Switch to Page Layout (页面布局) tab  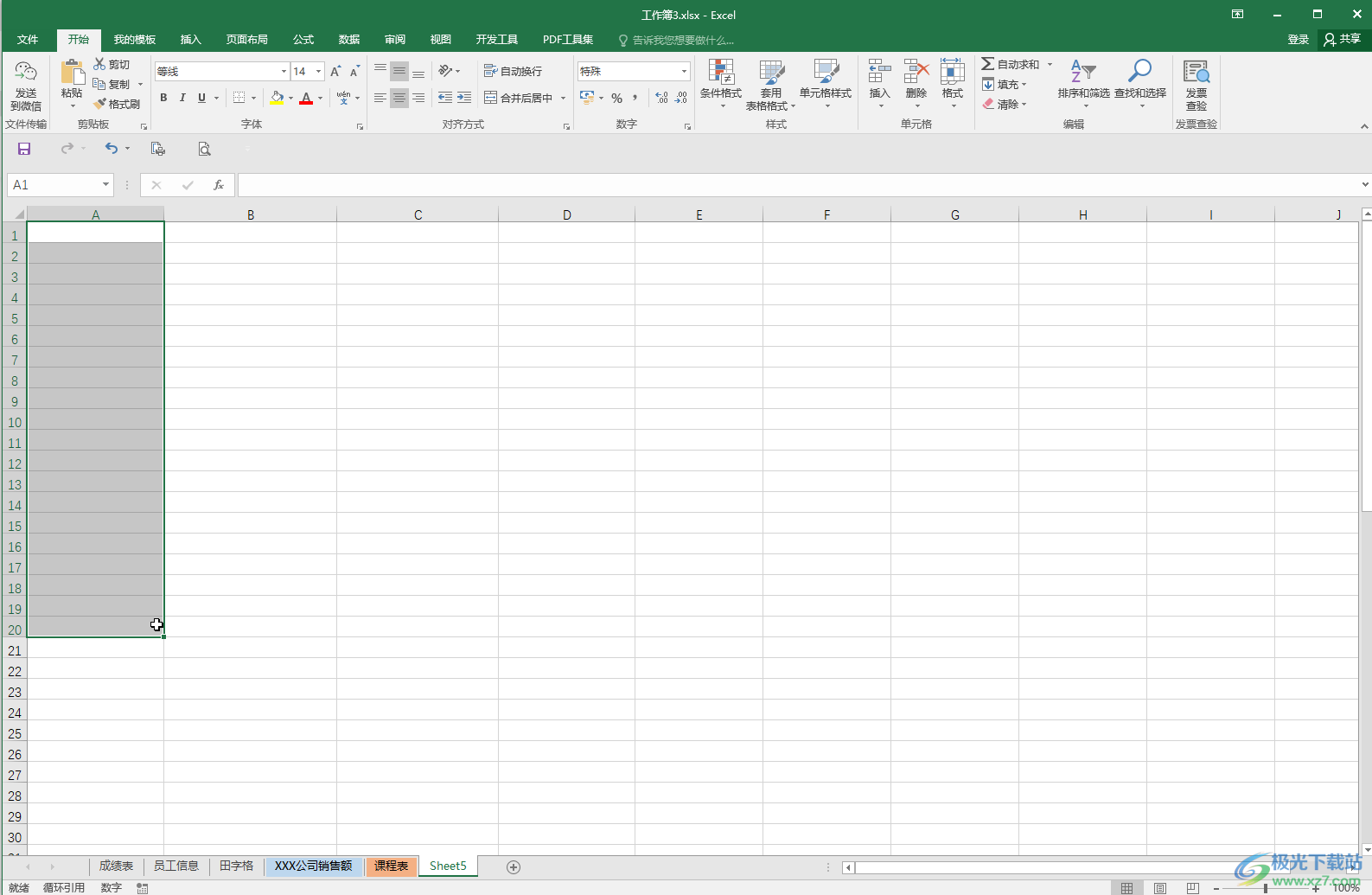tap(246, 40)
